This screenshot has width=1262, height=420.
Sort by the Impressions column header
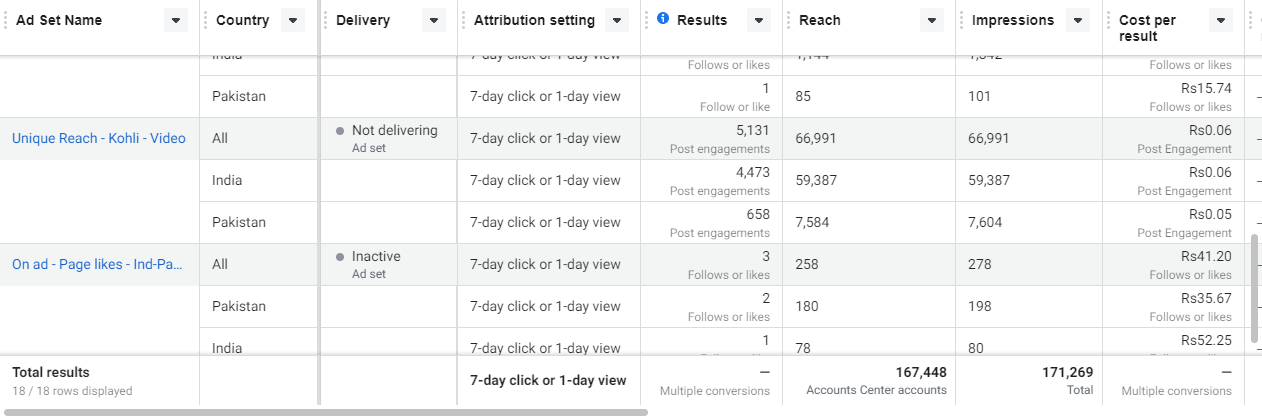coord(1013,20)
